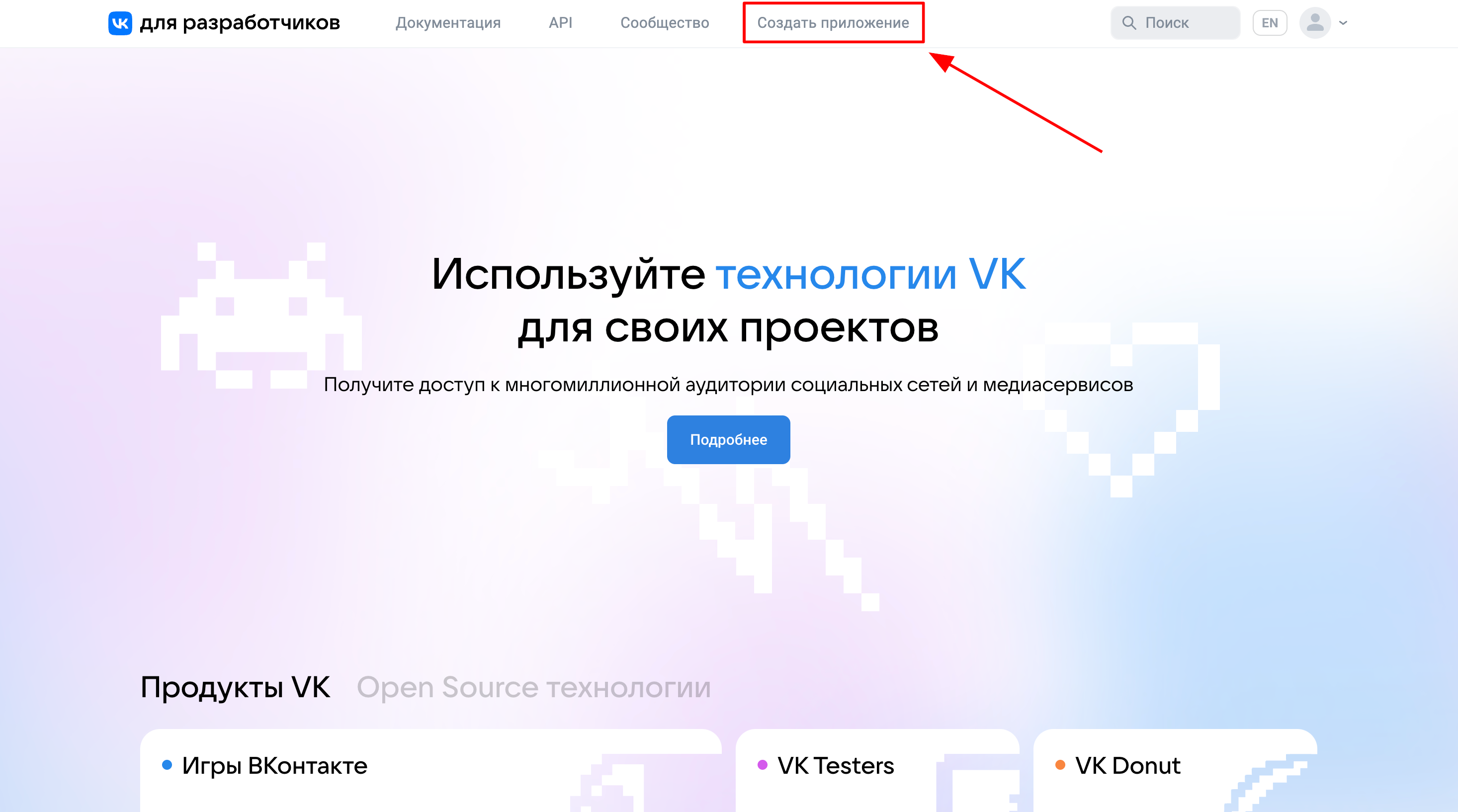Switch language with the EN toggle

(1270, 23)
